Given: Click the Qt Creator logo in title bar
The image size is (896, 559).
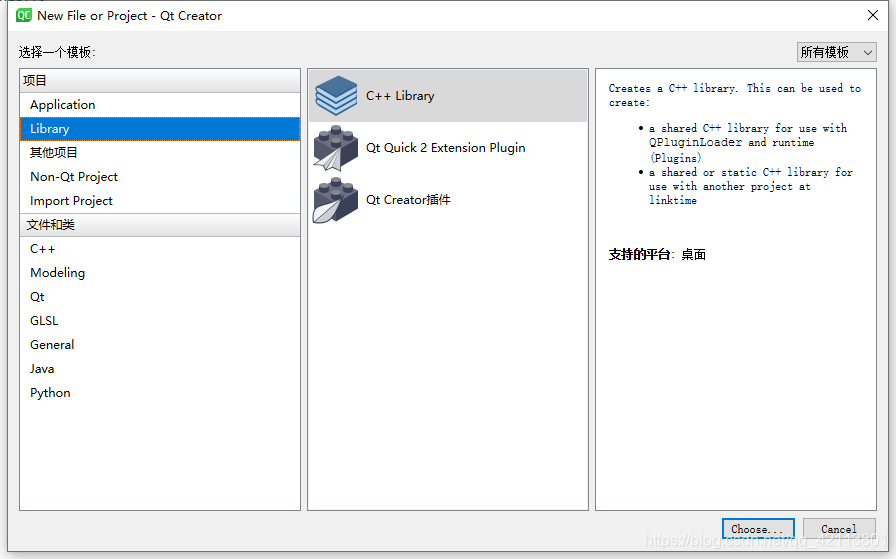Looking at the screenshot, I should click(23, 15).
